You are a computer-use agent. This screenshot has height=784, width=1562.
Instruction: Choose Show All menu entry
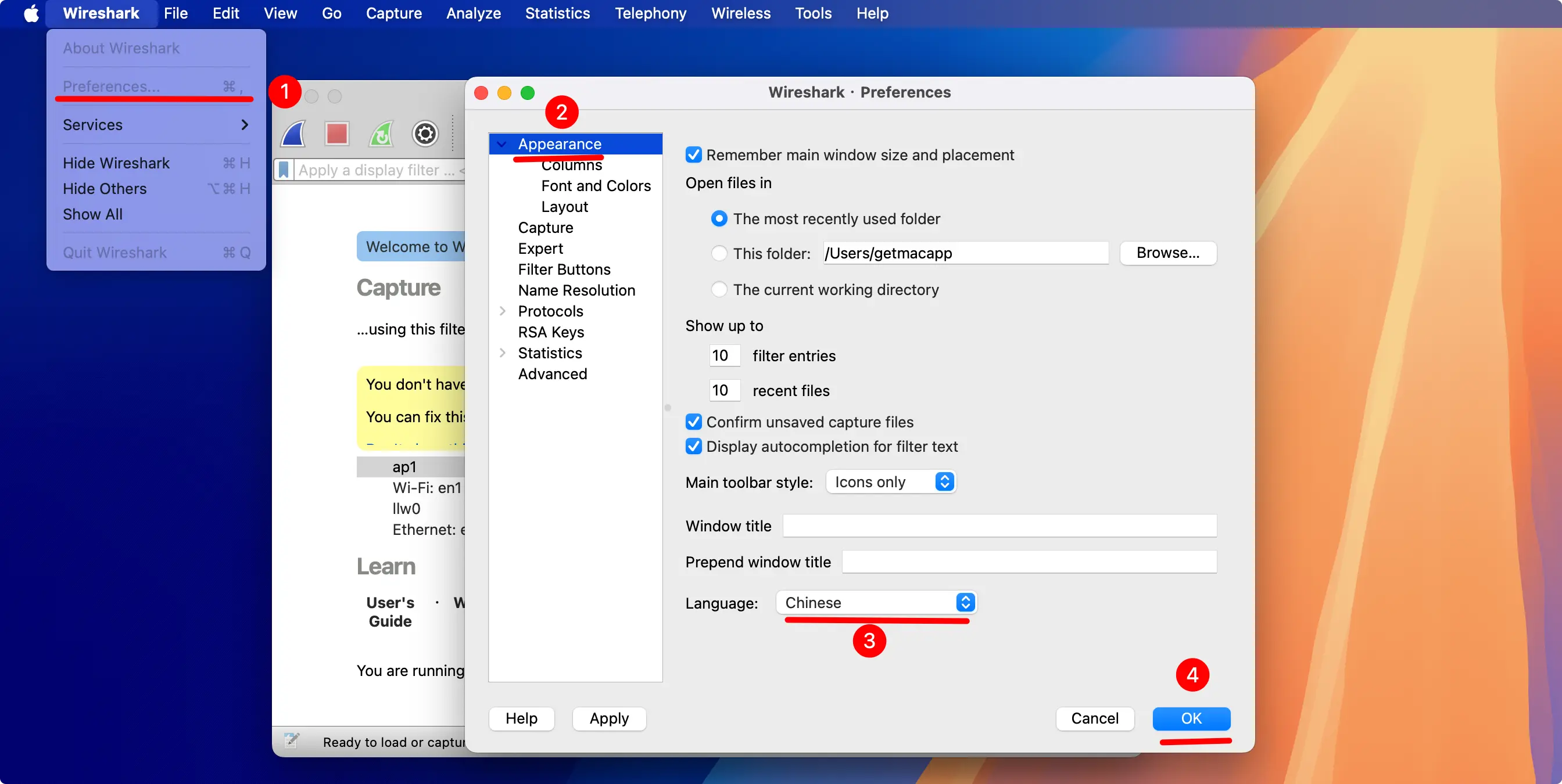tap(156, 214)
